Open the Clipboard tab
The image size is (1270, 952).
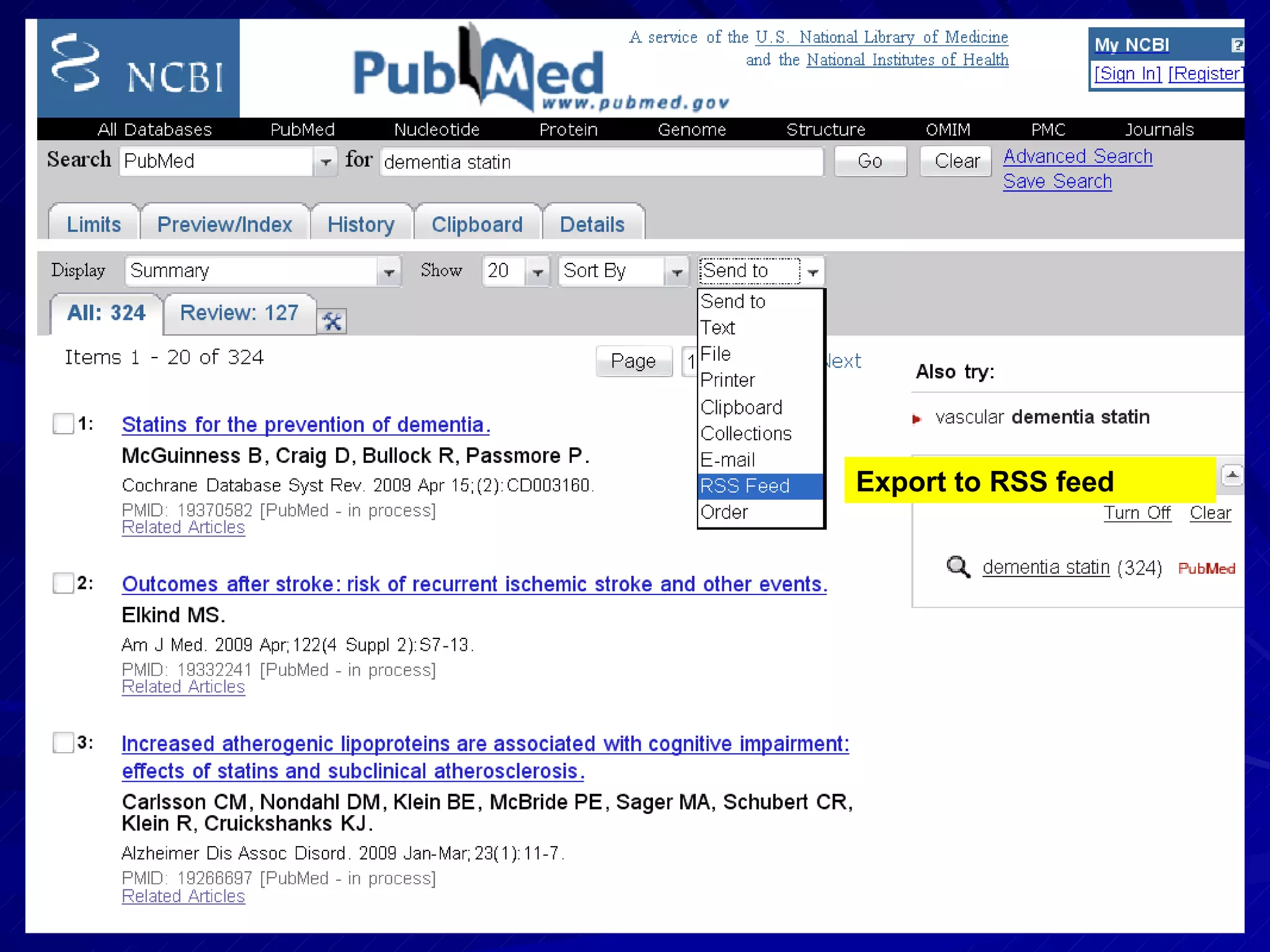[x=477, y=224]
